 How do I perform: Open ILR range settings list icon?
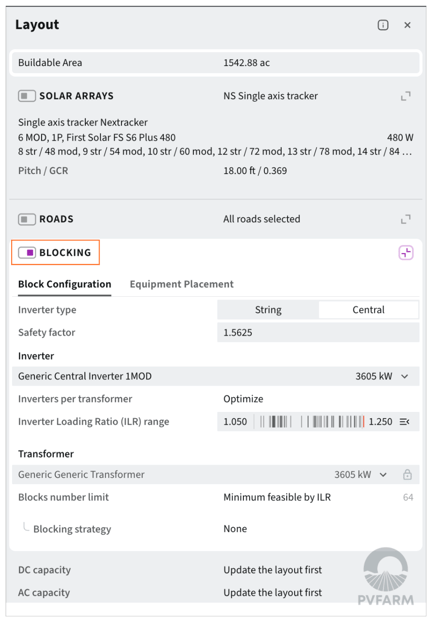tap(405, 422)
